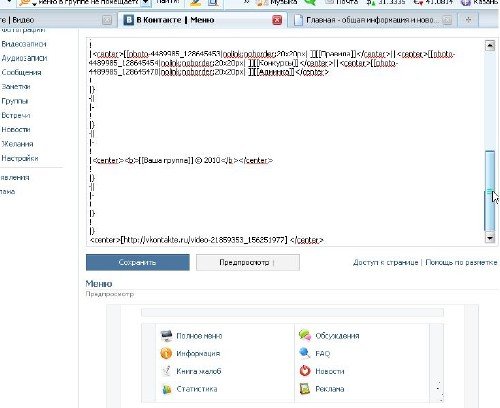The height and width of the screenshot is (408, 500).
Task: Click the Статистика chart icon
Action: point(166,389)
